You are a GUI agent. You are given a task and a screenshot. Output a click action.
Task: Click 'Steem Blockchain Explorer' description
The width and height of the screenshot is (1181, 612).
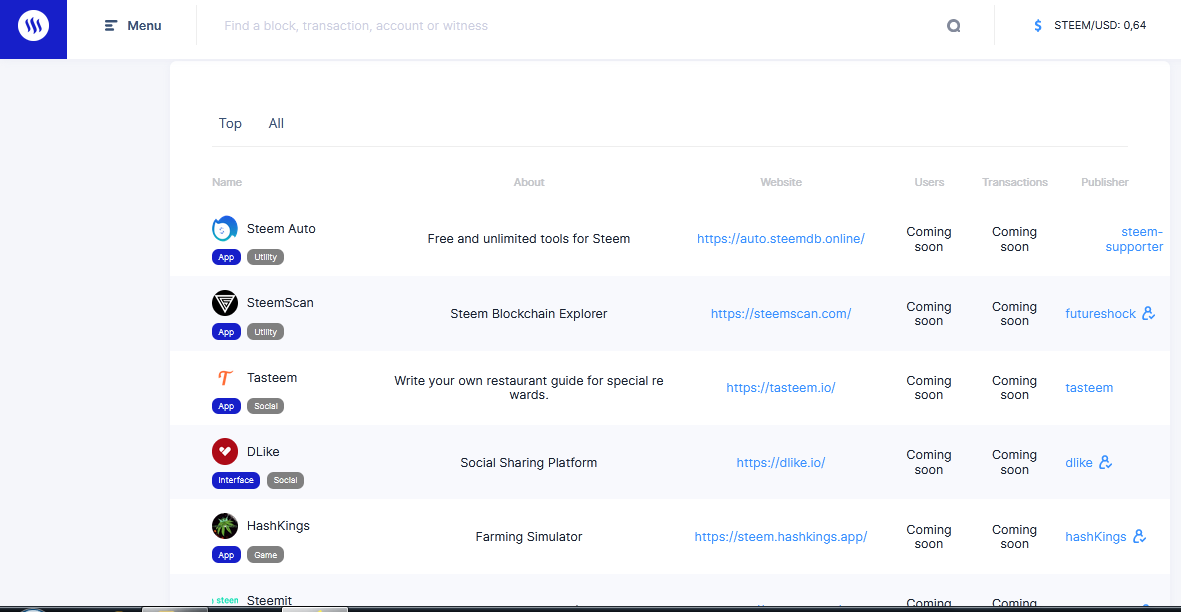529,314
